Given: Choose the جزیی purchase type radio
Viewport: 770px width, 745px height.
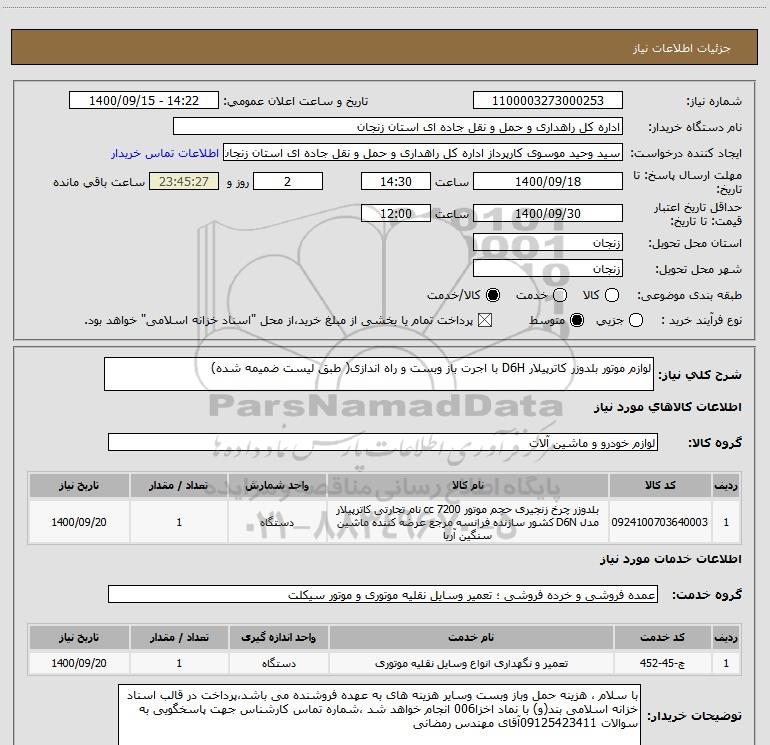Looking at the screenshot, I should 636,321.
